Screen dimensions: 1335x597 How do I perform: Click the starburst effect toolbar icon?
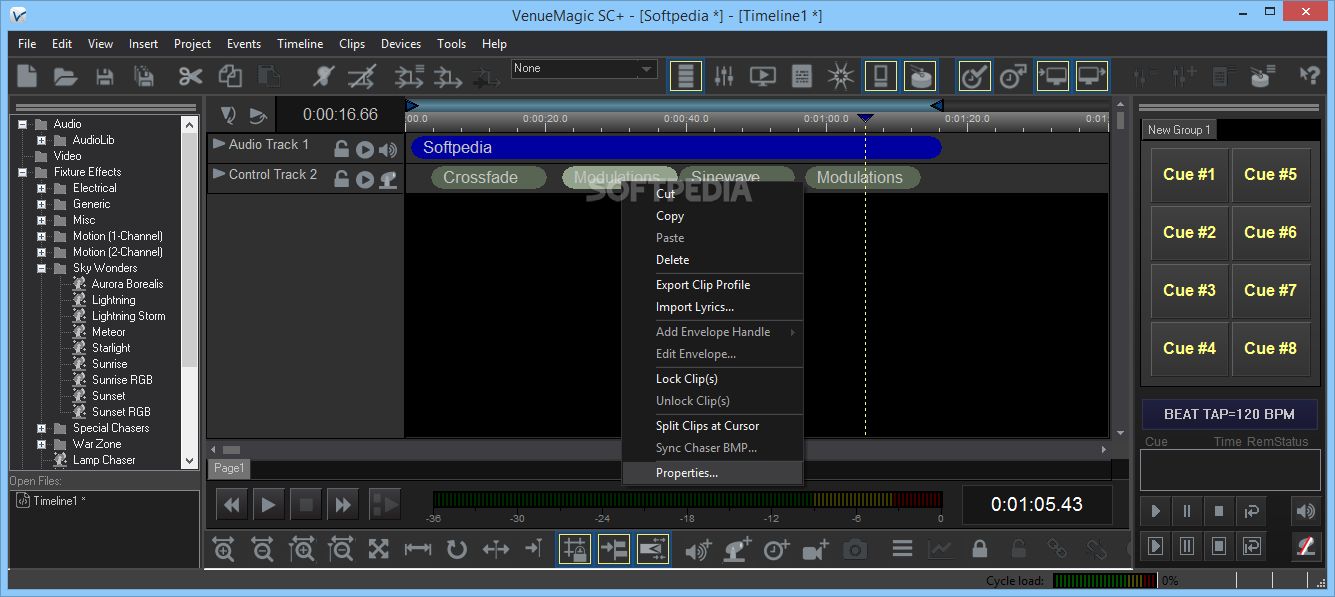click(840, 76)
